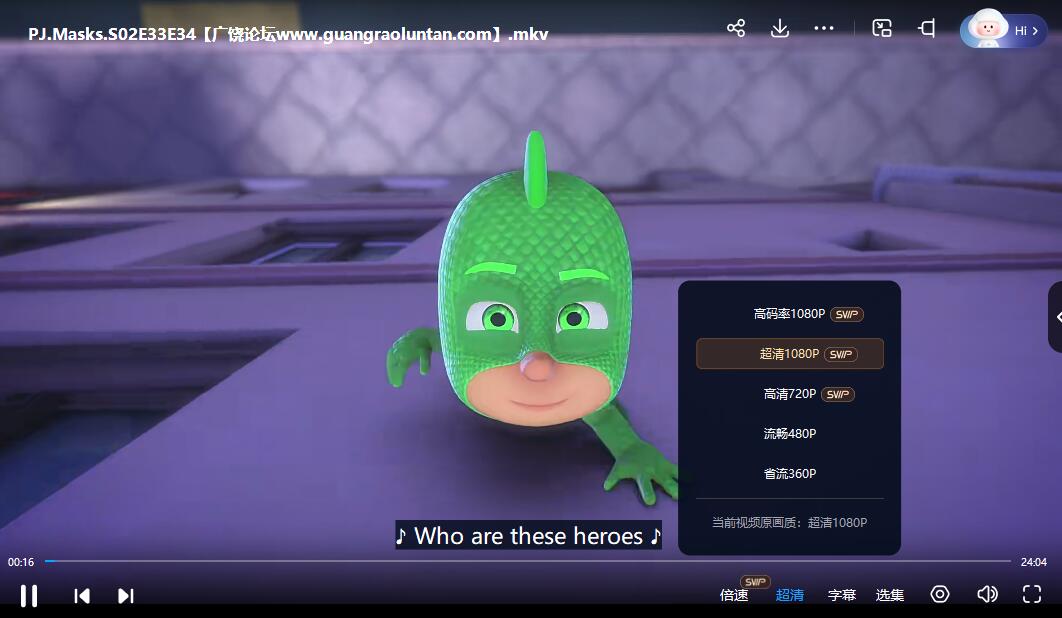Click 当前视频原画质：超清1080P text
Image resolution: width=1062 pixels, height=618 pixels.
point(790,522)
